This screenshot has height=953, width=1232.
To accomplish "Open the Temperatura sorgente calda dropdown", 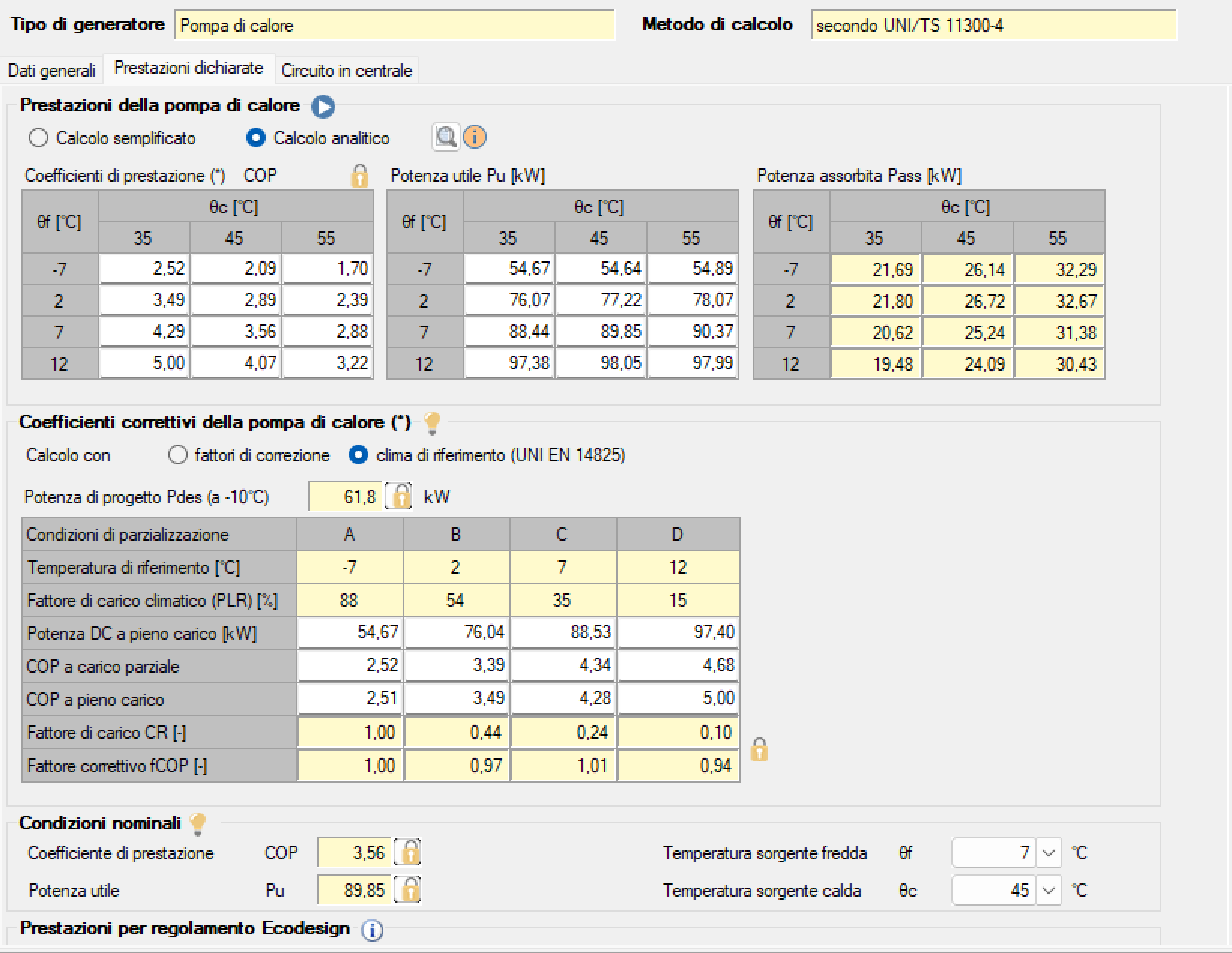I will 1049,891.
